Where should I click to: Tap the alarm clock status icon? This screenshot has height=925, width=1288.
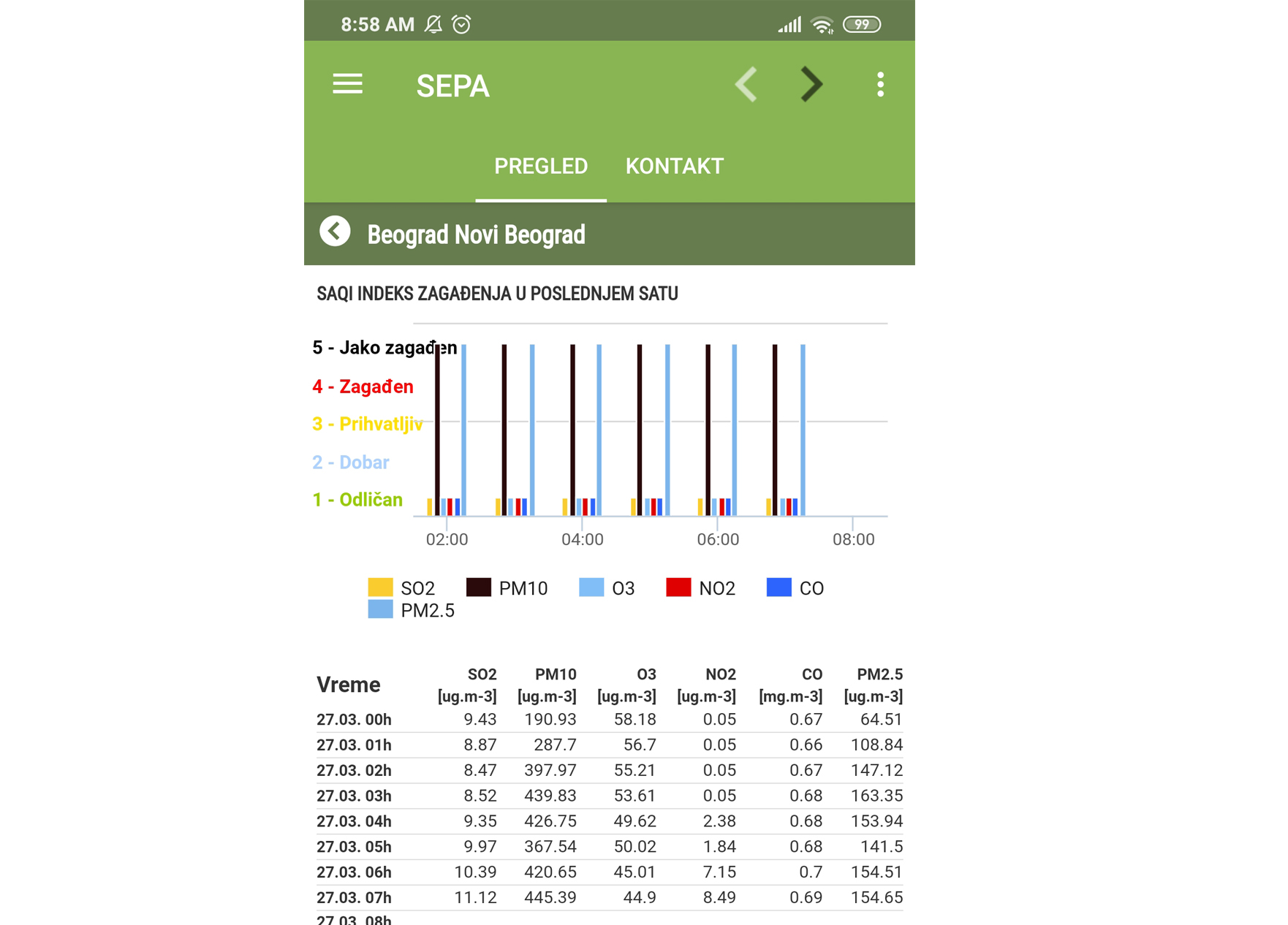[x=462, y=24]
